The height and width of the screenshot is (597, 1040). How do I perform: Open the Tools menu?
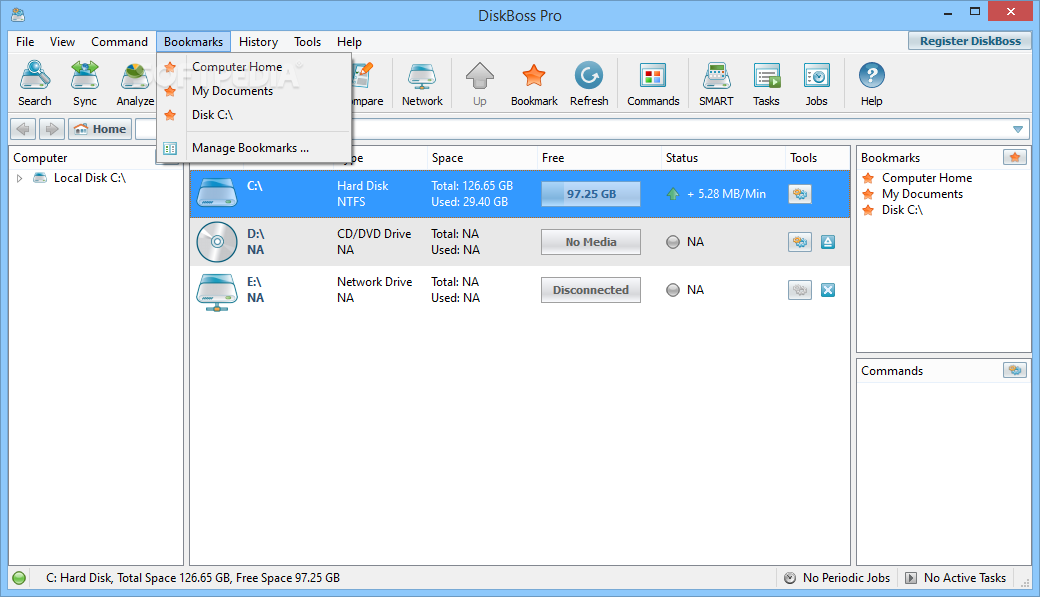click(x=308, y=42)
